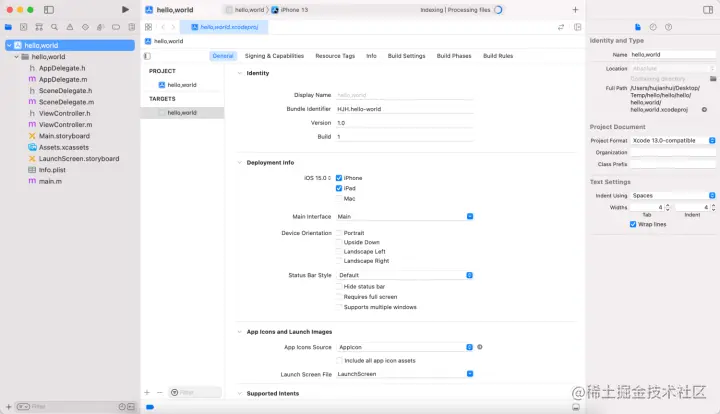Click the add button beside App Icons Source
The image size is (720, 414).
480,347
